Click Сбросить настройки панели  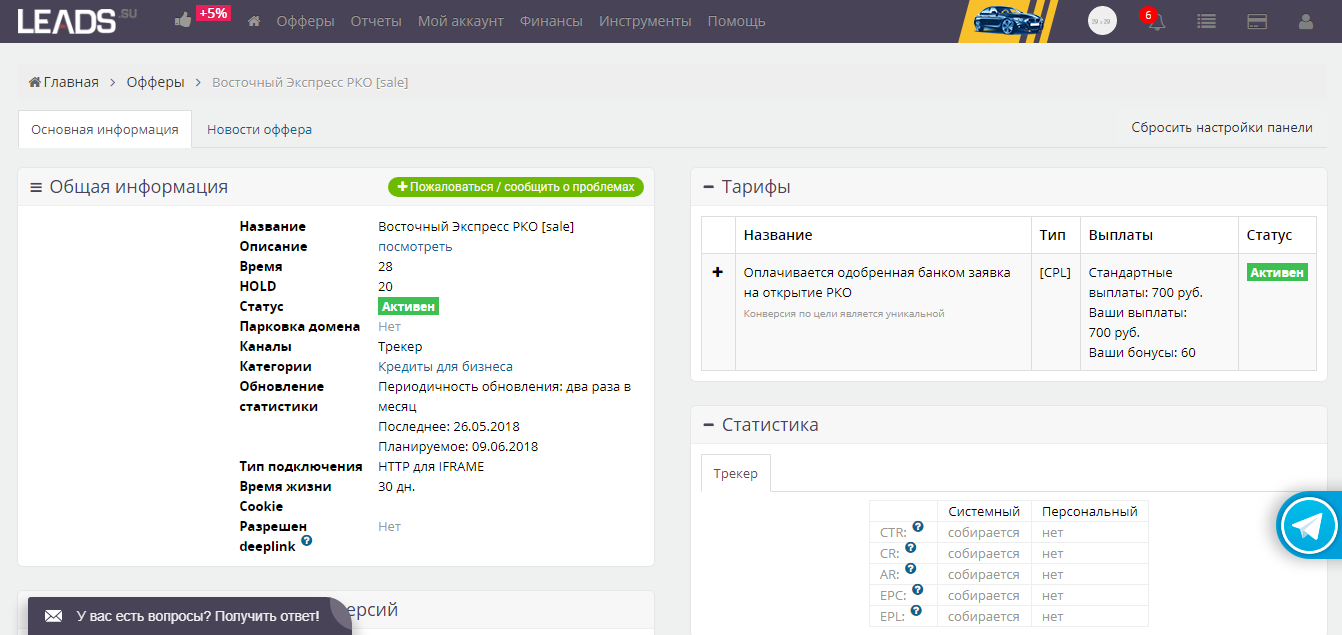[1221, 127]
